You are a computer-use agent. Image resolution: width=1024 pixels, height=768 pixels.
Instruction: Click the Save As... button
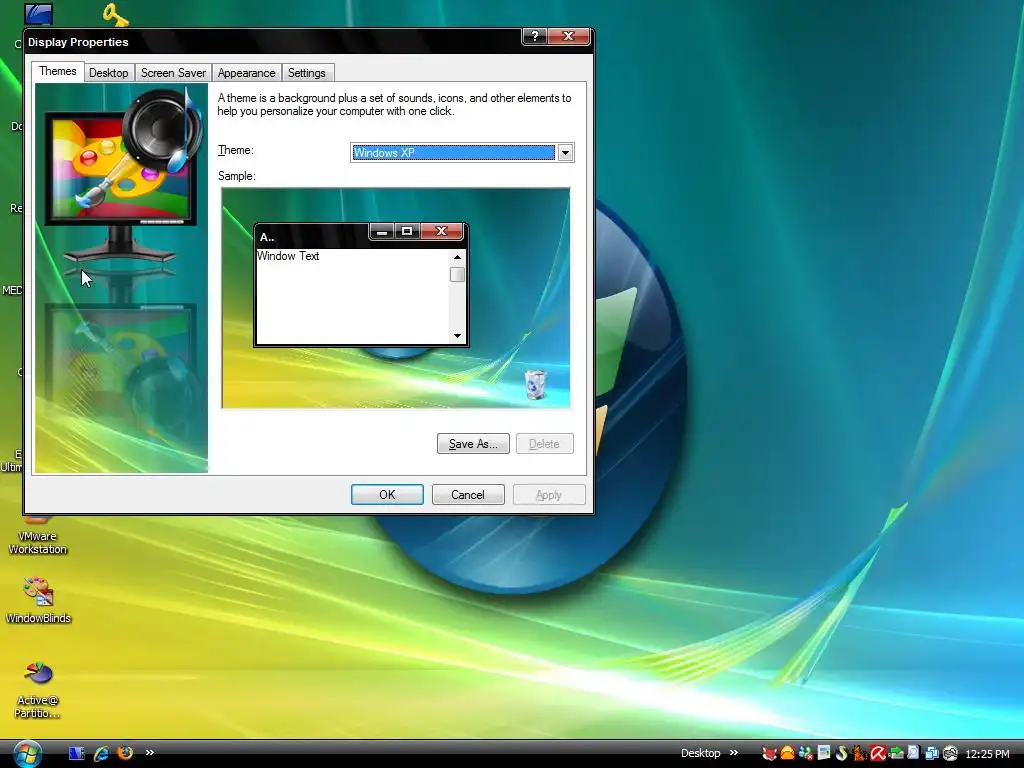(473, 443)
